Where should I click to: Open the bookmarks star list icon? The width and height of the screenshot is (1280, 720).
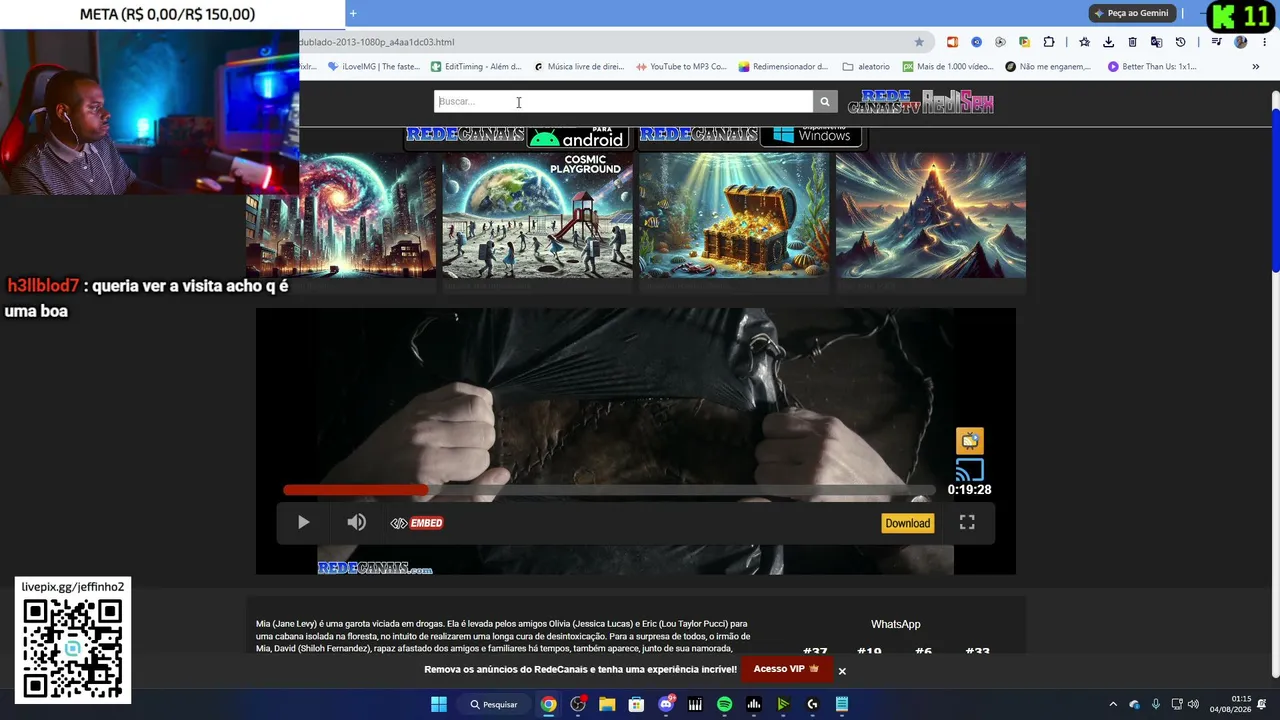tap(1084, 42)
